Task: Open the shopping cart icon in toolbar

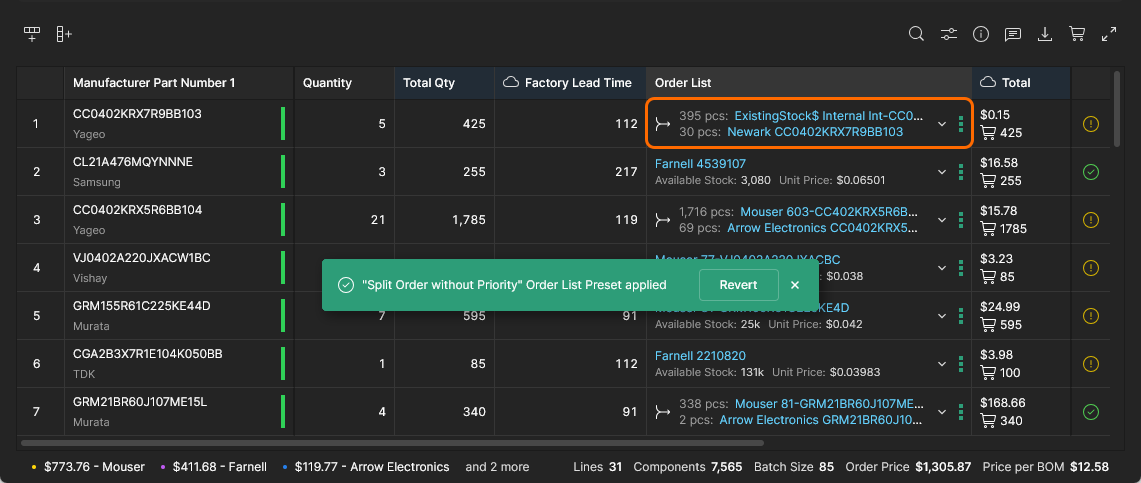Action: tap(1077, 34)
